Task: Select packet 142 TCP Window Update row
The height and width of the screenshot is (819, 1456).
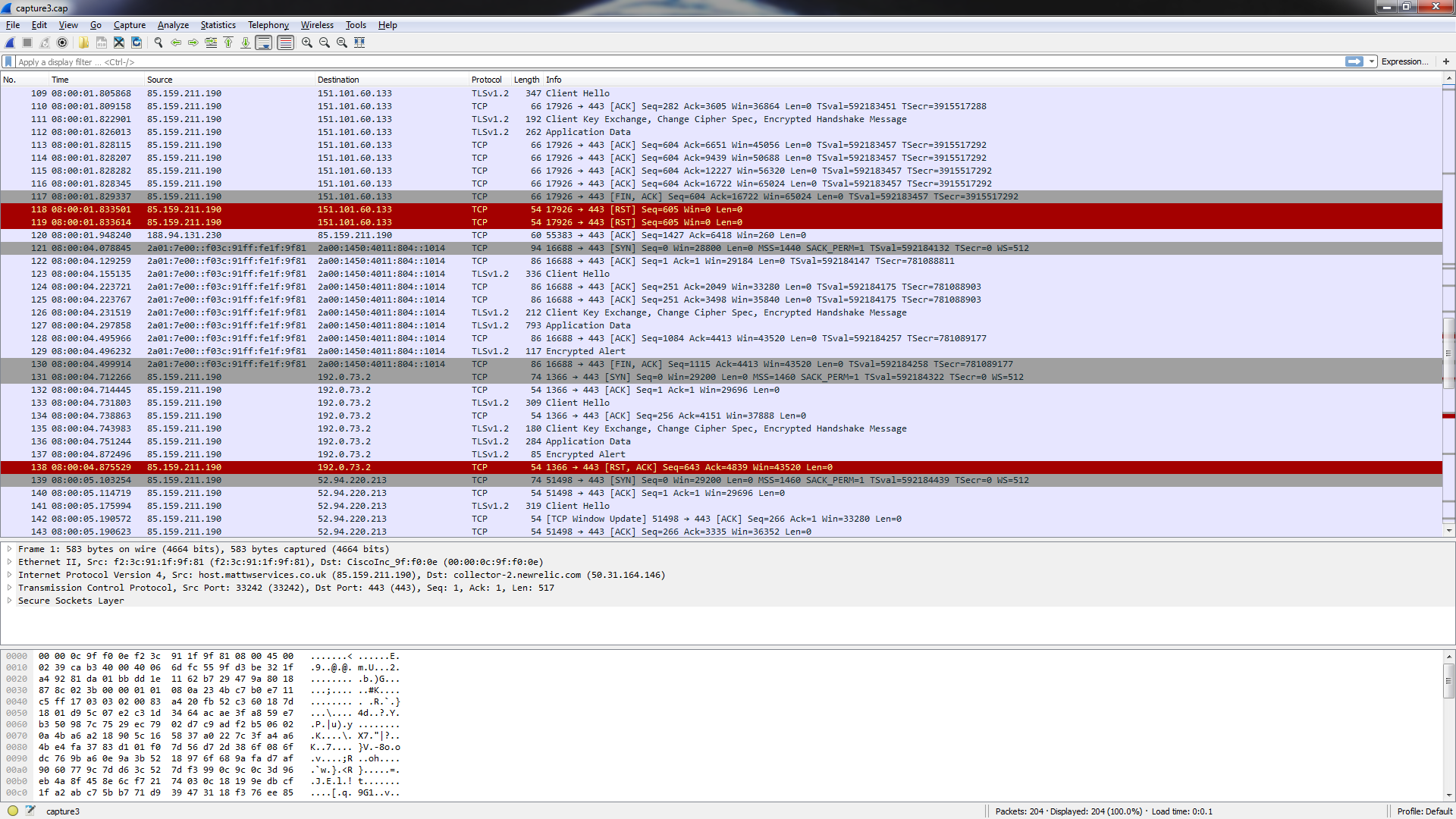Action: (721, 519)
